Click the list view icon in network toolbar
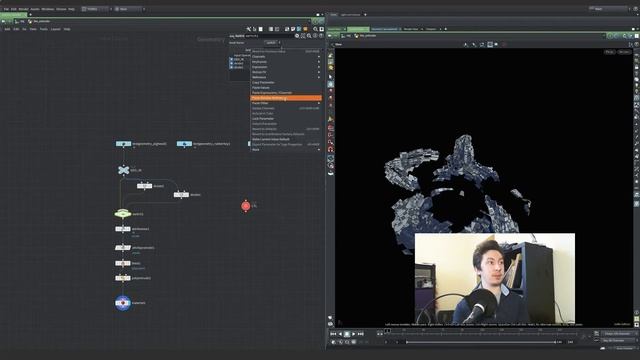 click(271, 29)
